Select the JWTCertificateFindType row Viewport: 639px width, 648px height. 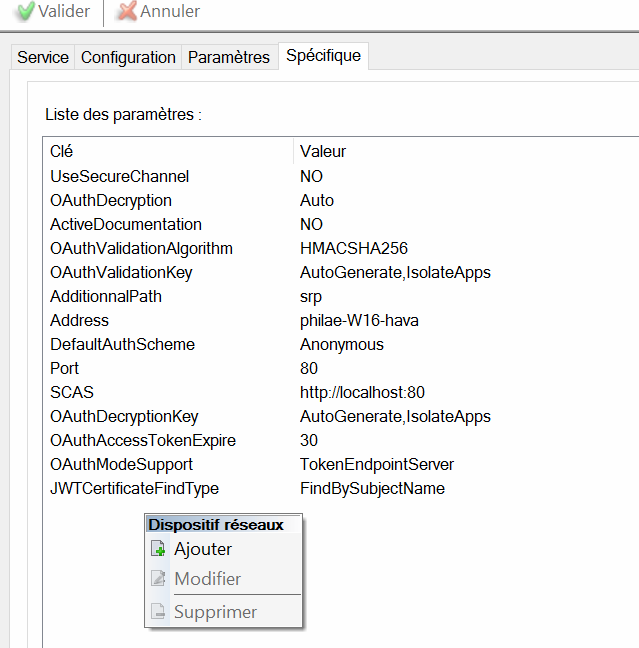(134, 488)
